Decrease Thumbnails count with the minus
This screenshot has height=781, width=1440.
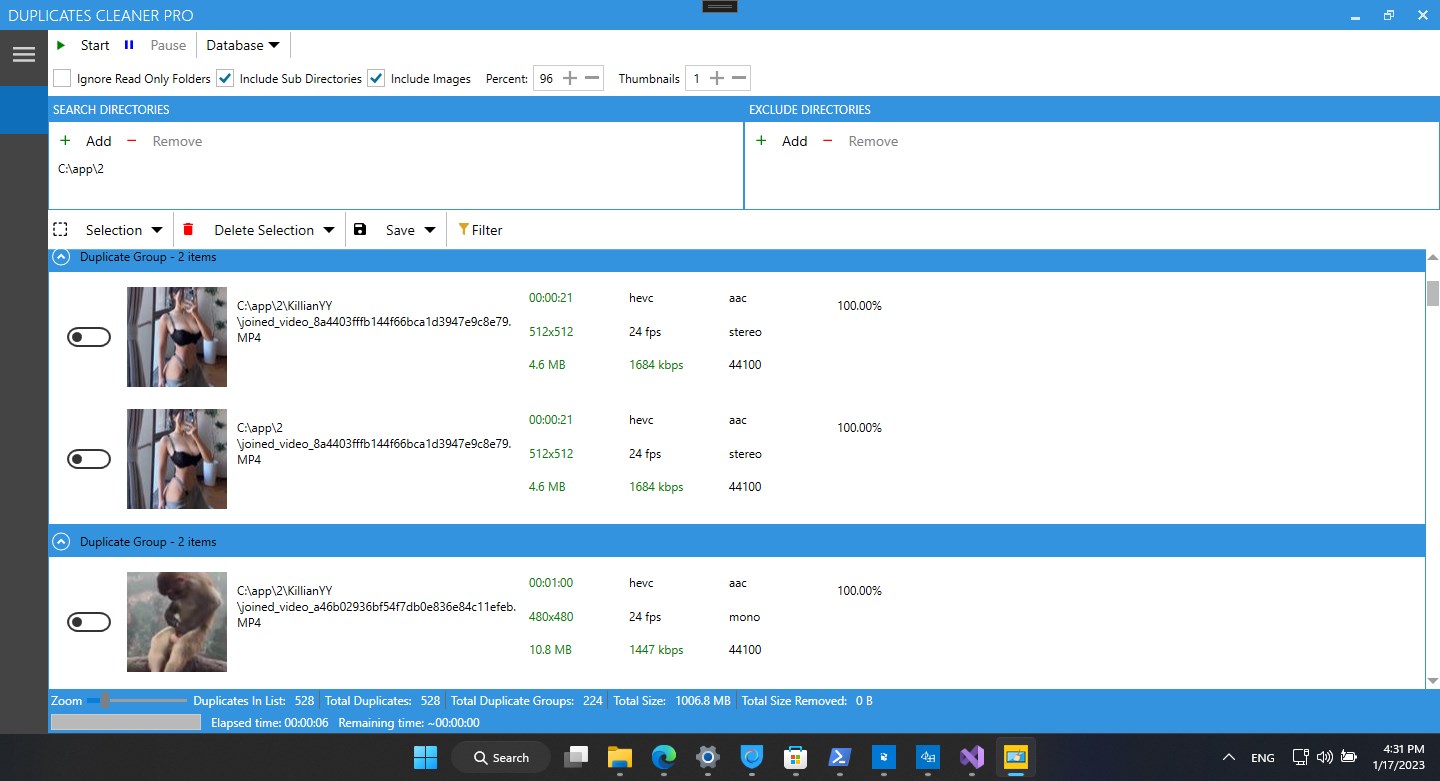[739, 78]
